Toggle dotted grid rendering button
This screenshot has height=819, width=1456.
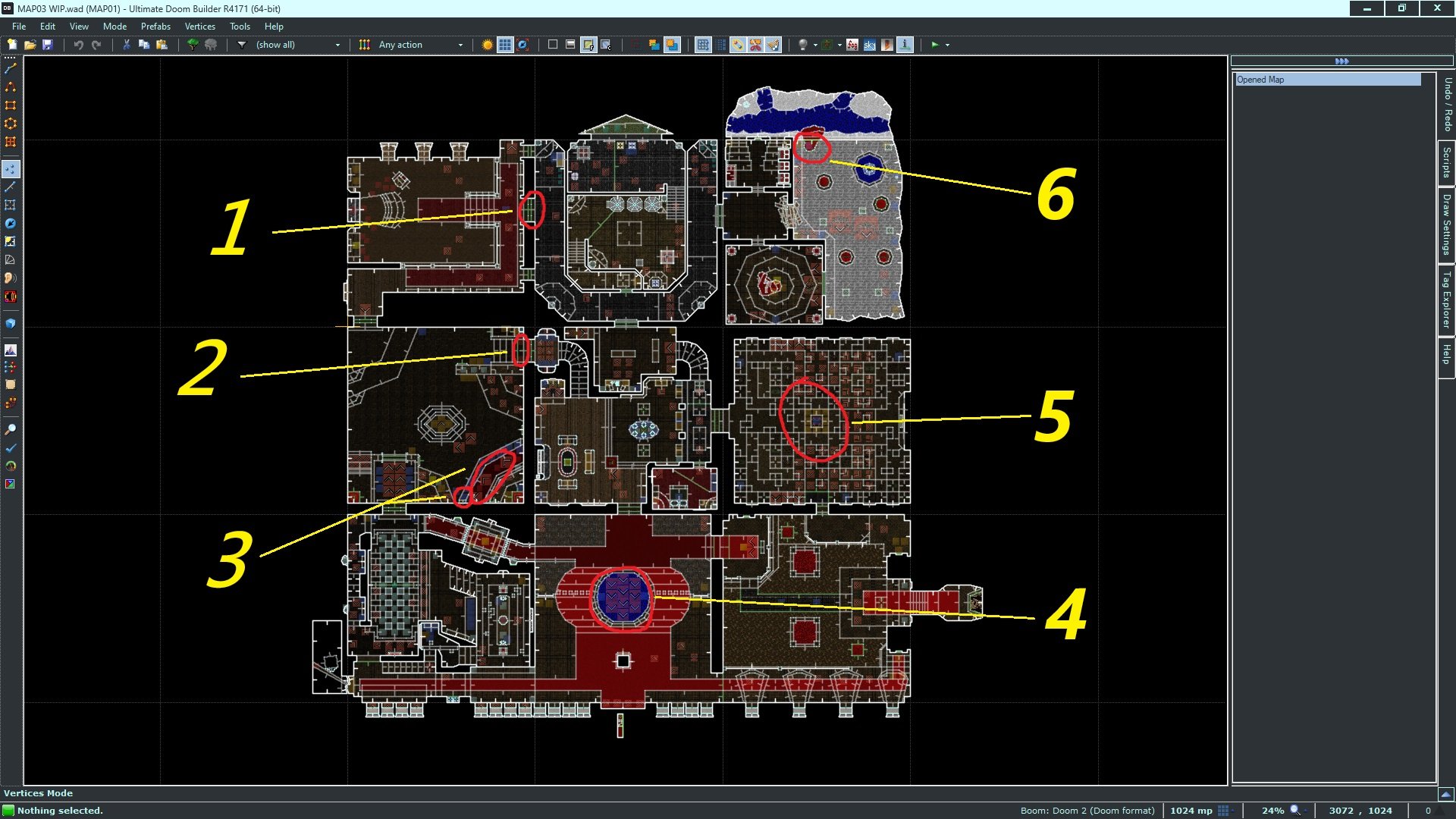pos(721,45)
